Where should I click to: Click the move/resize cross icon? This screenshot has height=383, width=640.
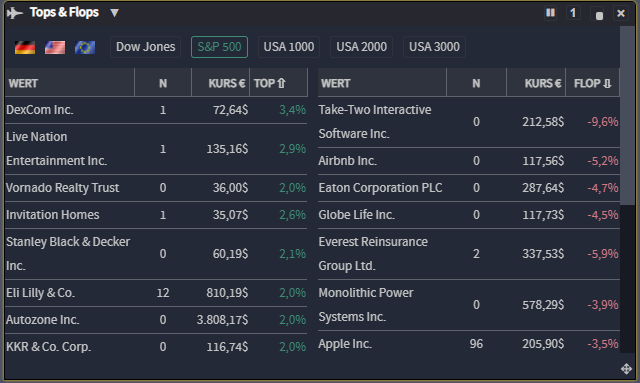627,369
